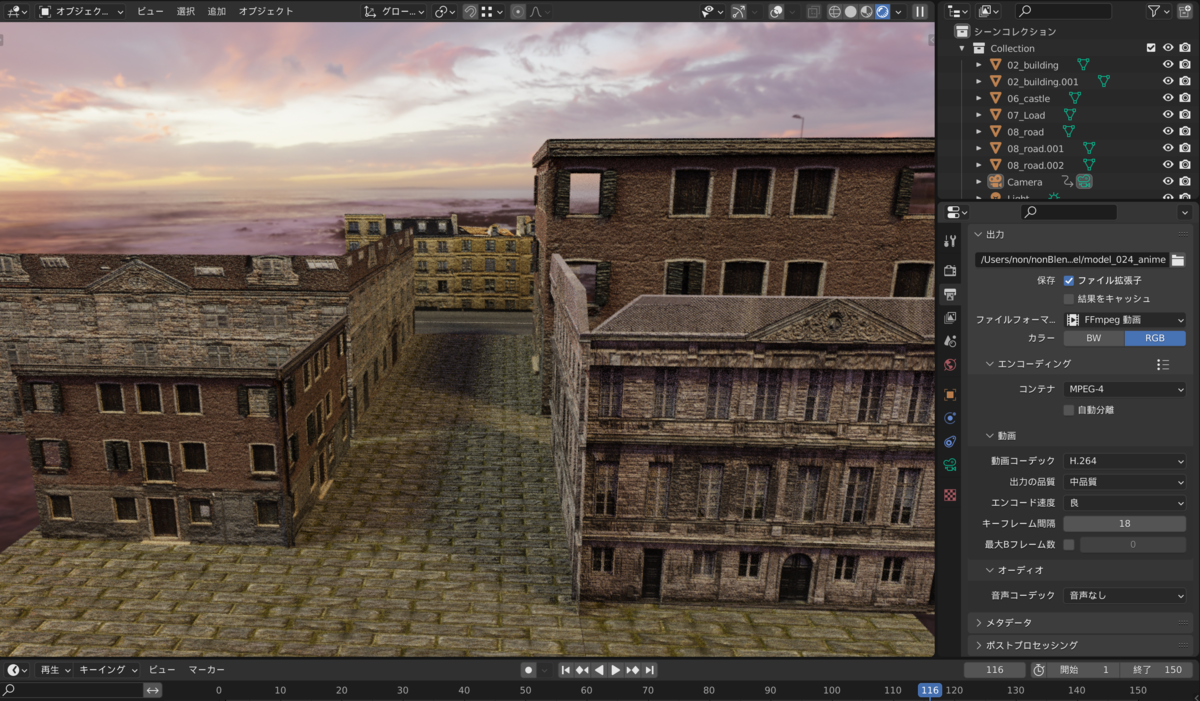Open the encoding presets list icon
Image resolution: width=1200 pixels, height=701 pixels.
click(1163, 365)
